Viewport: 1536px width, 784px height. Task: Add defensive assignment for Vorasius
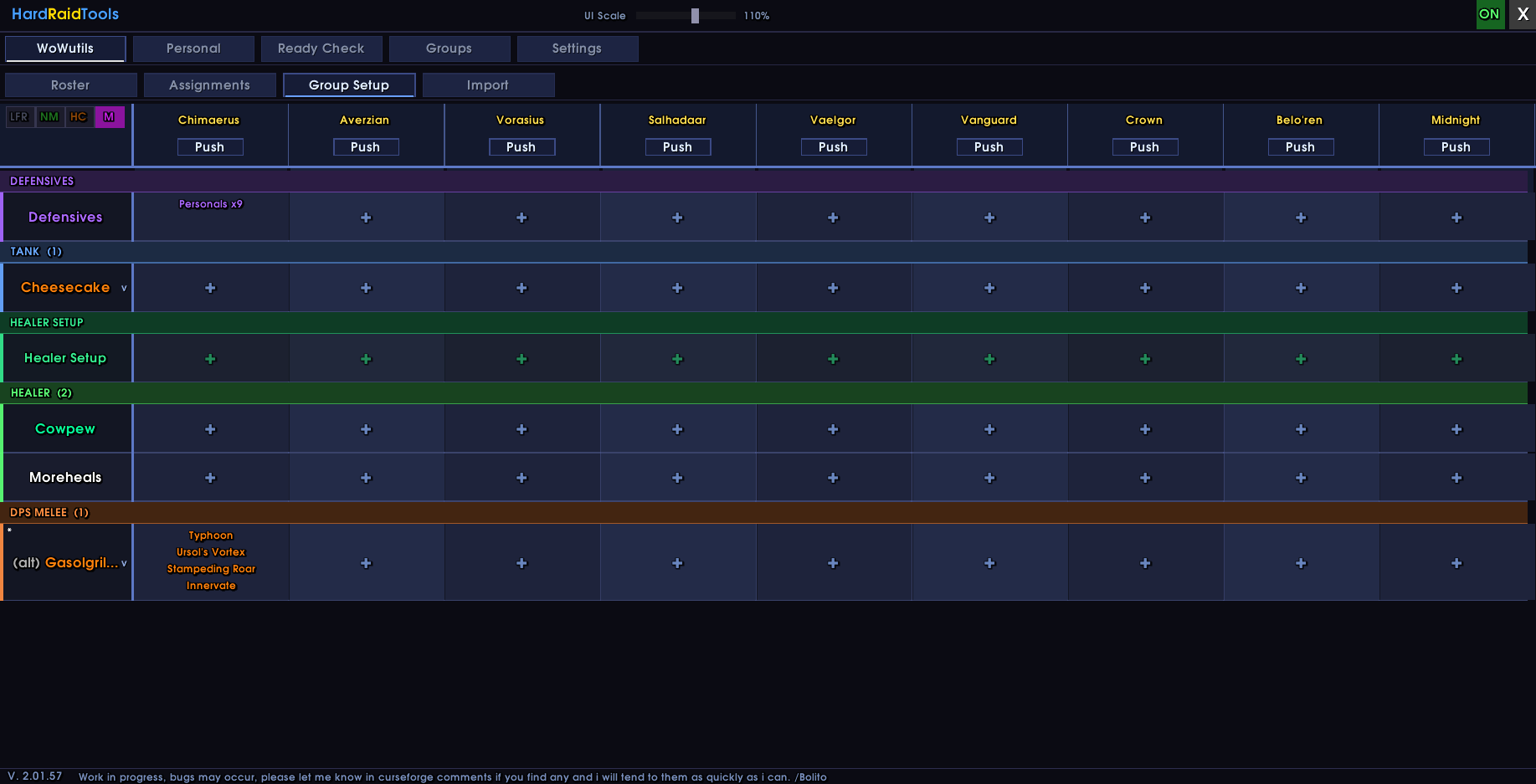[x=521, y=218]
